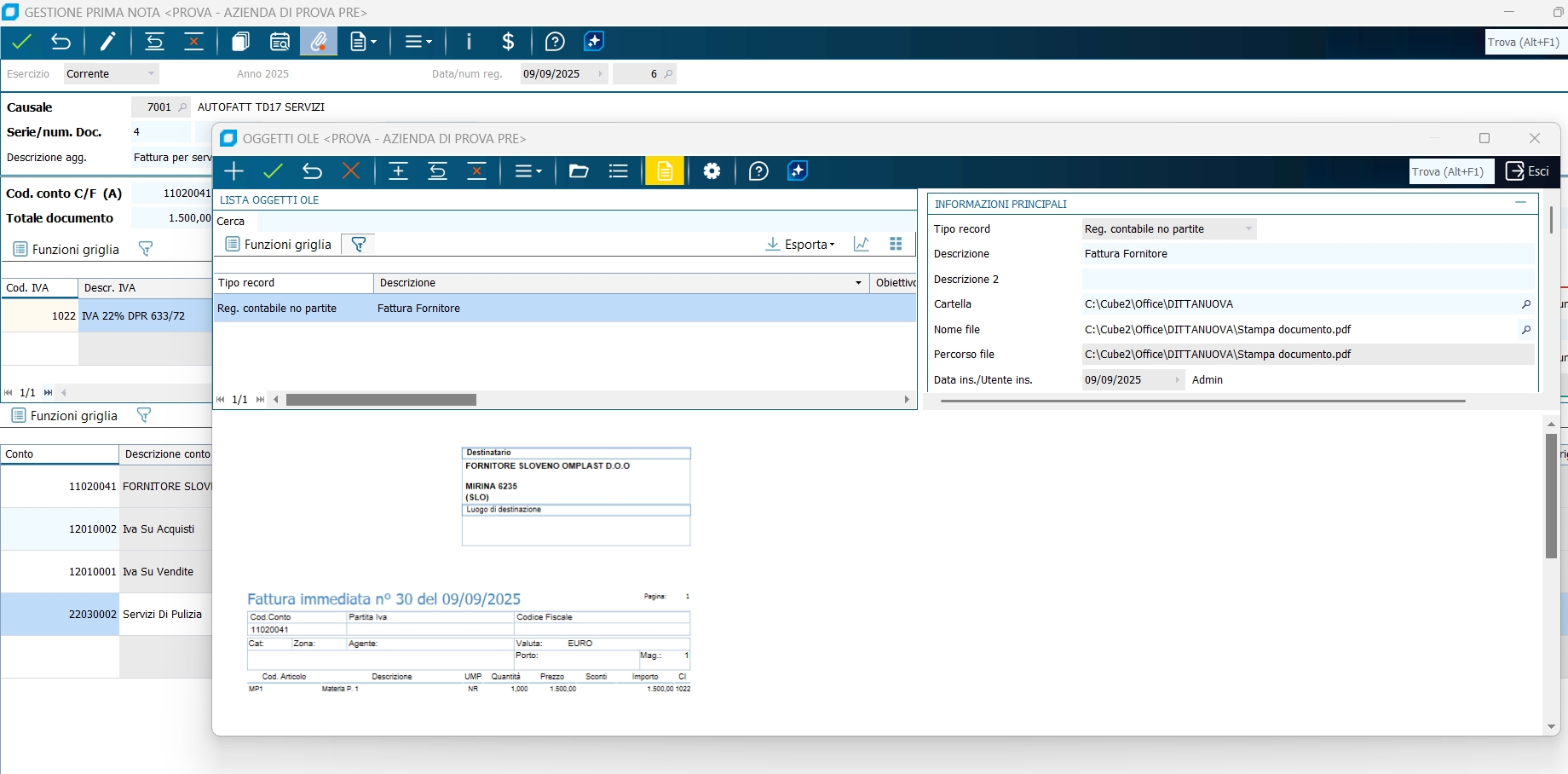Click the green confirm checkmark in OLE toolbar
Image resolution: width=1568 pixels, height=774 pixels.
[273, 171]
